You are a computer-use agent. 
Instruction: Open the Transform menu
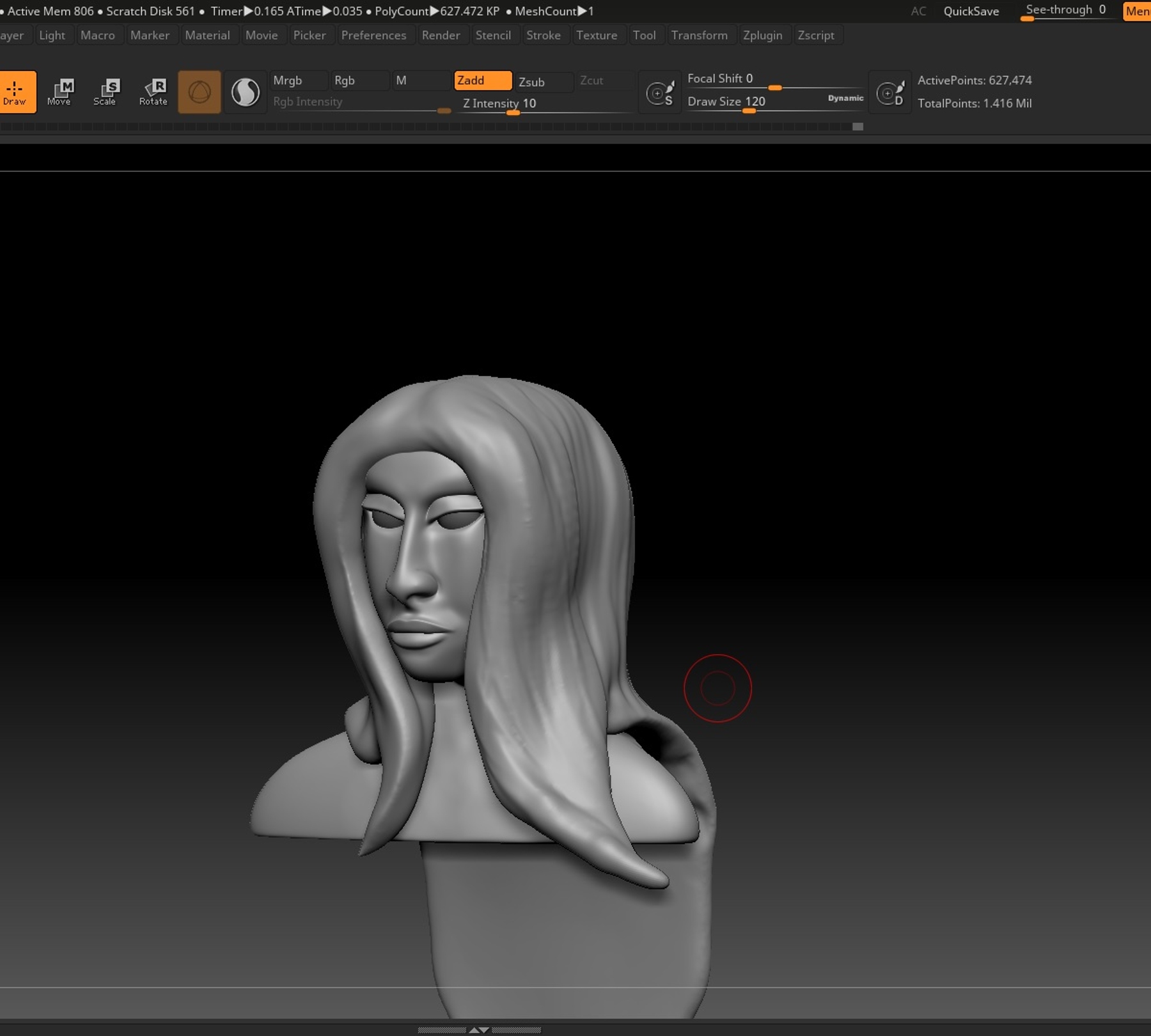tap(701, 35)
